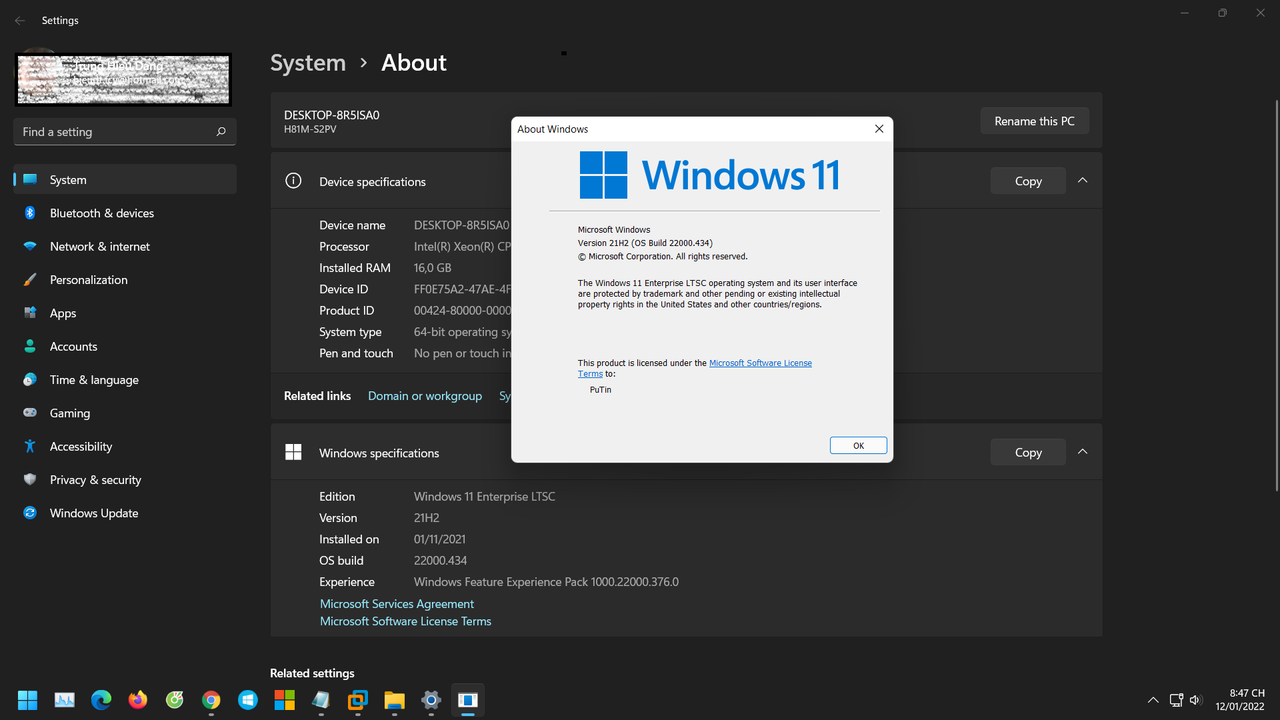The height and width of the screenshot is (720, 1280).
Task: Collapse the Windows specifications section
Action: [1082, 452]
